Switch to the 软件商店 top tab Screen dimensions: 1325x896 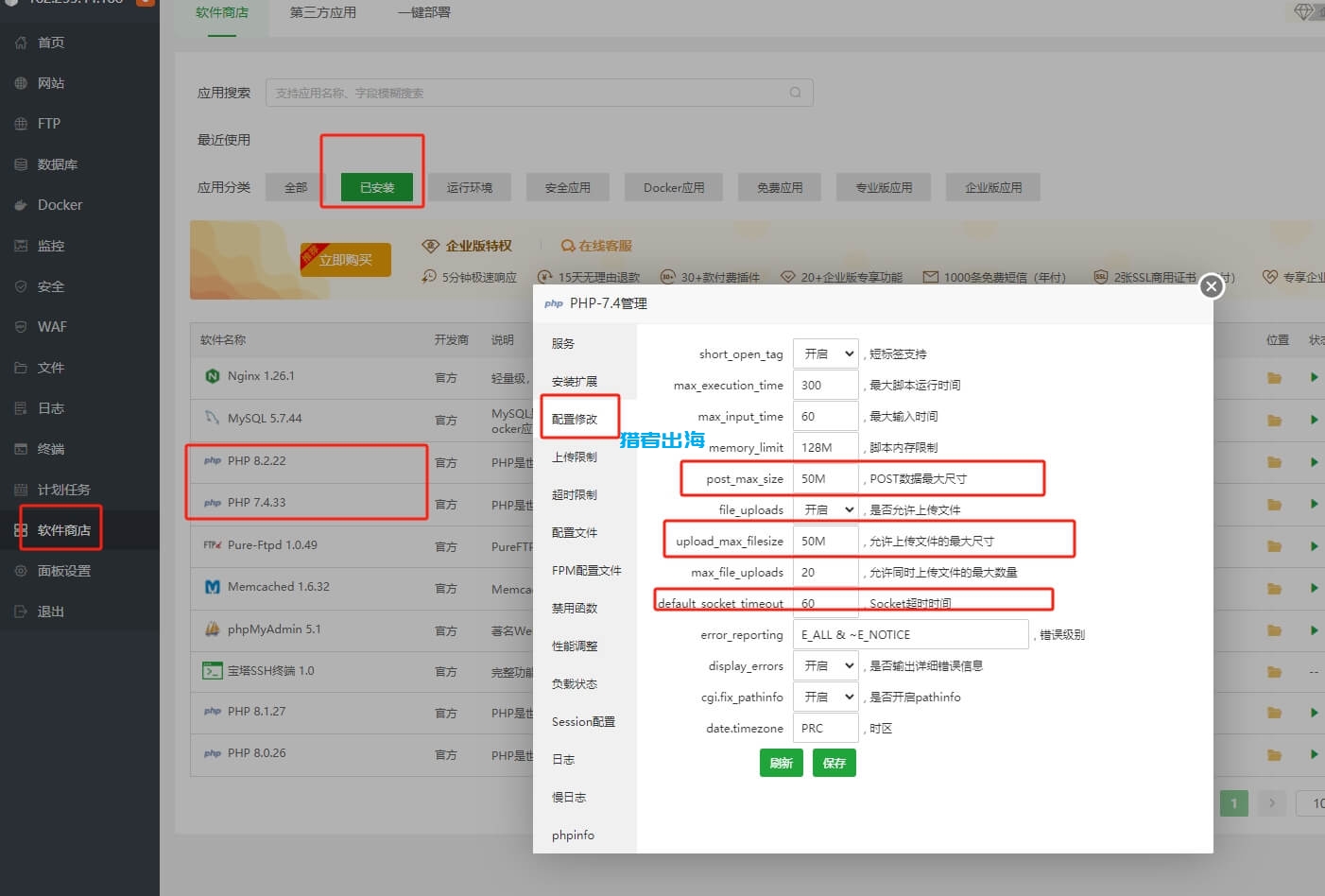[222, 13]
